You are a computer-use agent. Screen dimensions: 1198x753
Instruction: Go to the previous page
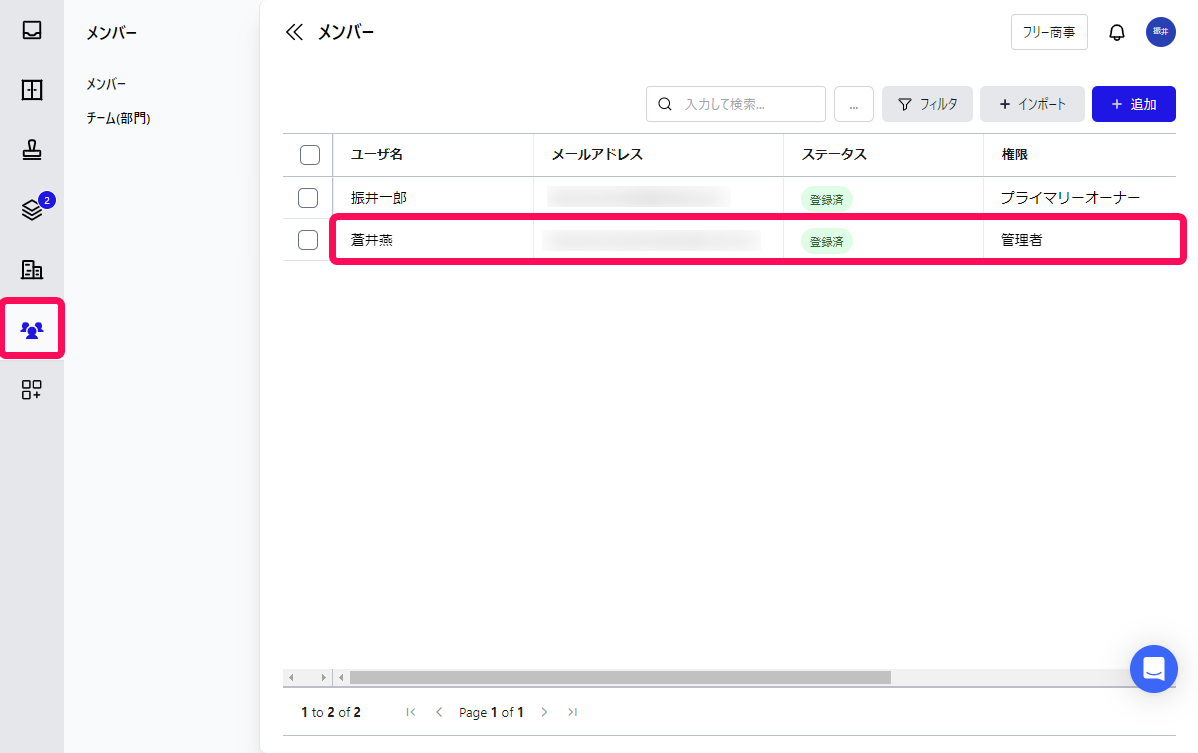click(439, 712)
